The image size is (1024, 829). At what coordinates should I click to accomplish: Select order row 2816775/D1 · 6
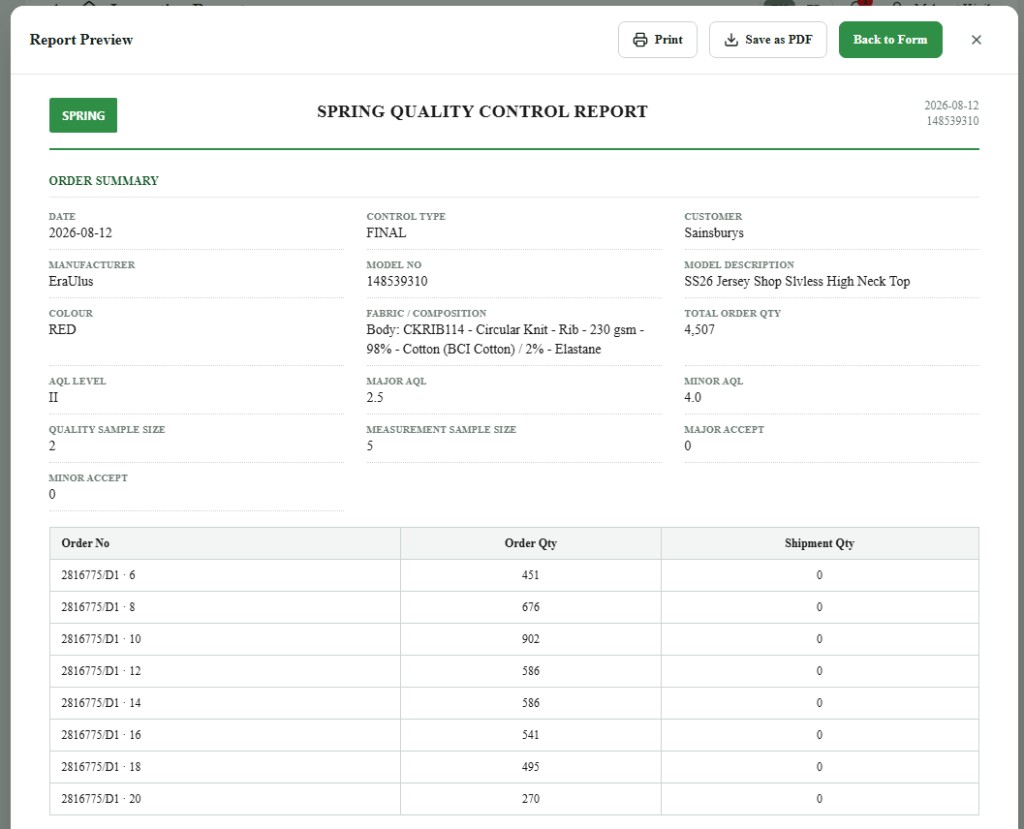[514, 576]
